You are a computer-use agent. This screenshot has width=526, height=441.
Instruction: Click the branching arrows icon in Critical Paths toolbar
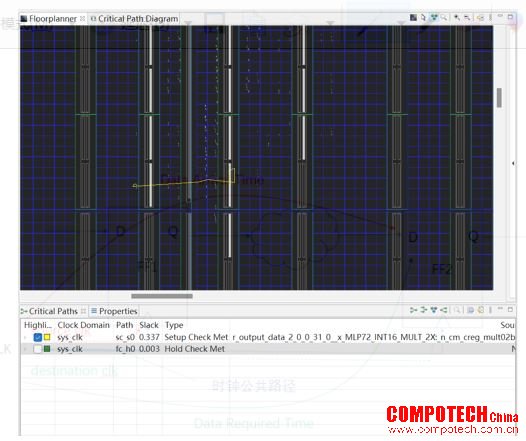click(443, 310)
